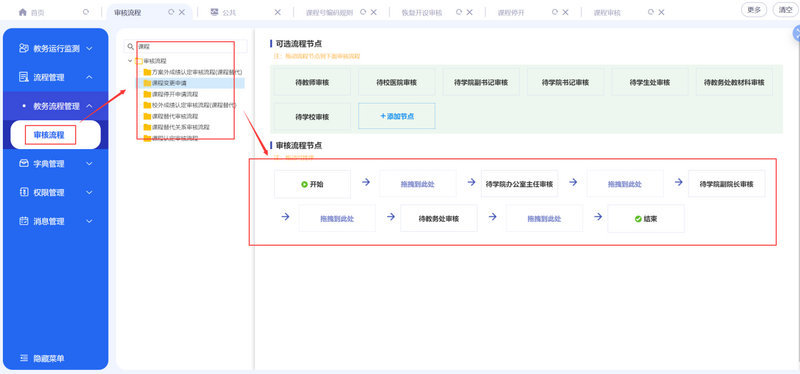Open the 课程号编码规则 tab
This screenshot has width=800, height=374.
(x=329, y=12)
